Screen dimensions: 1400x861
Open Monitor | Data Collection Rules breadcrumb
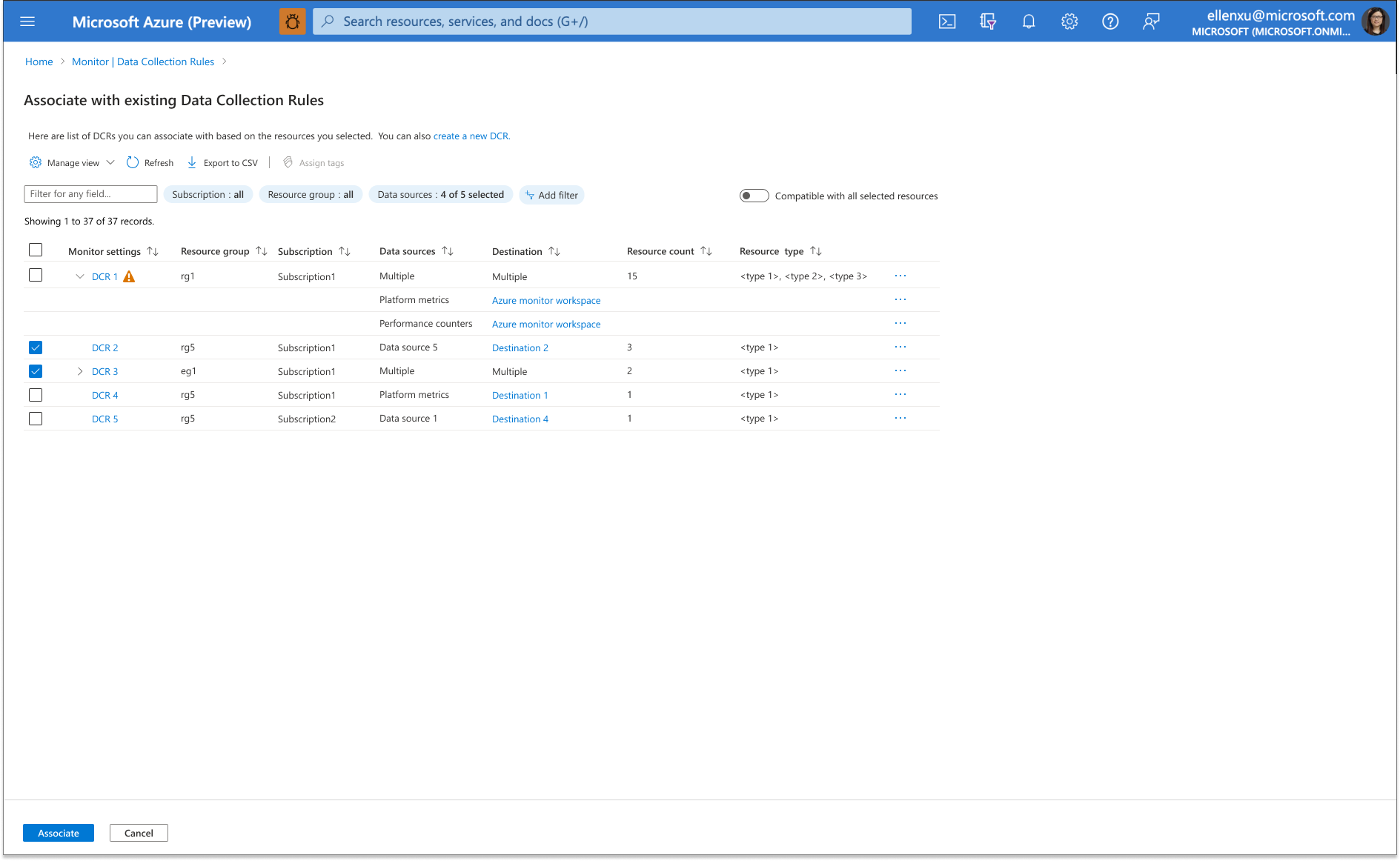(x=143, y=61)
